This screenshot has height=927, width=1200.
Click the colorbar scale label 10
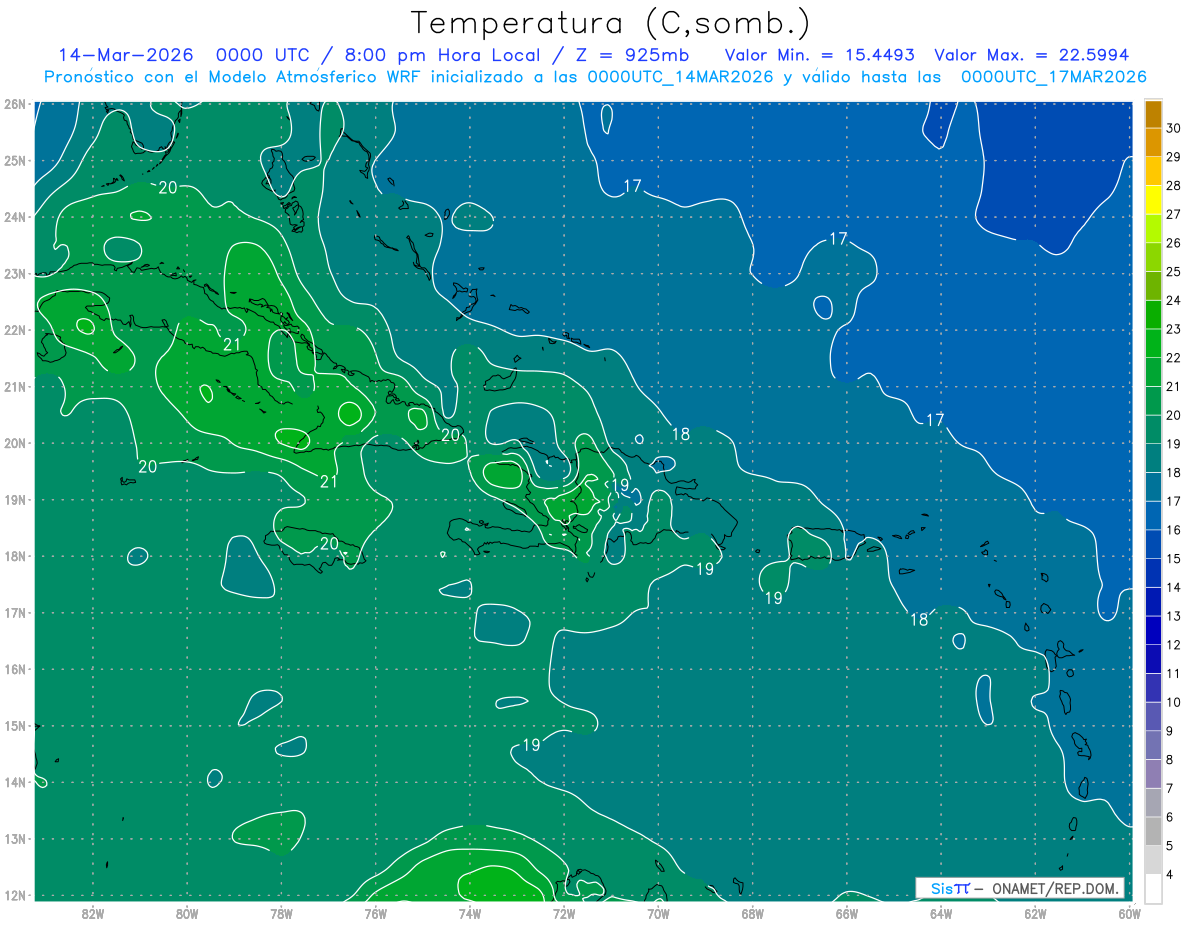(x=1173, y=702)
